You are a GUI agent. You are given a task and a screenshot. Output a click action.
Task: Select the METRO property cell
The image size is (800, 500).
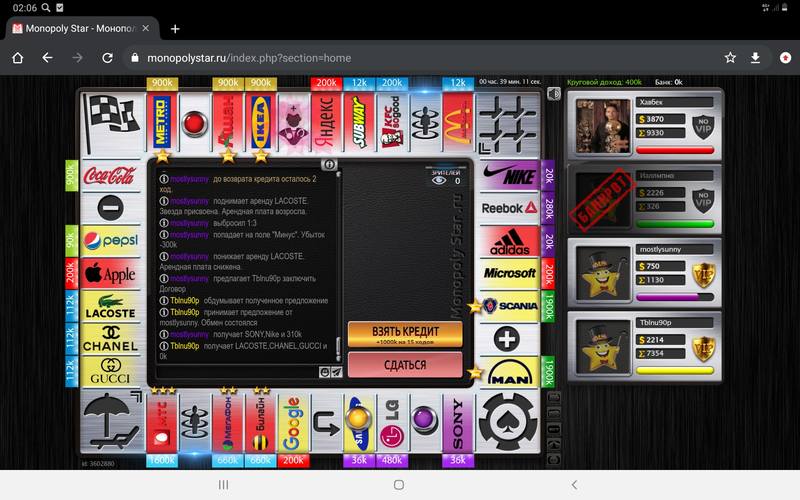(162, 122)
